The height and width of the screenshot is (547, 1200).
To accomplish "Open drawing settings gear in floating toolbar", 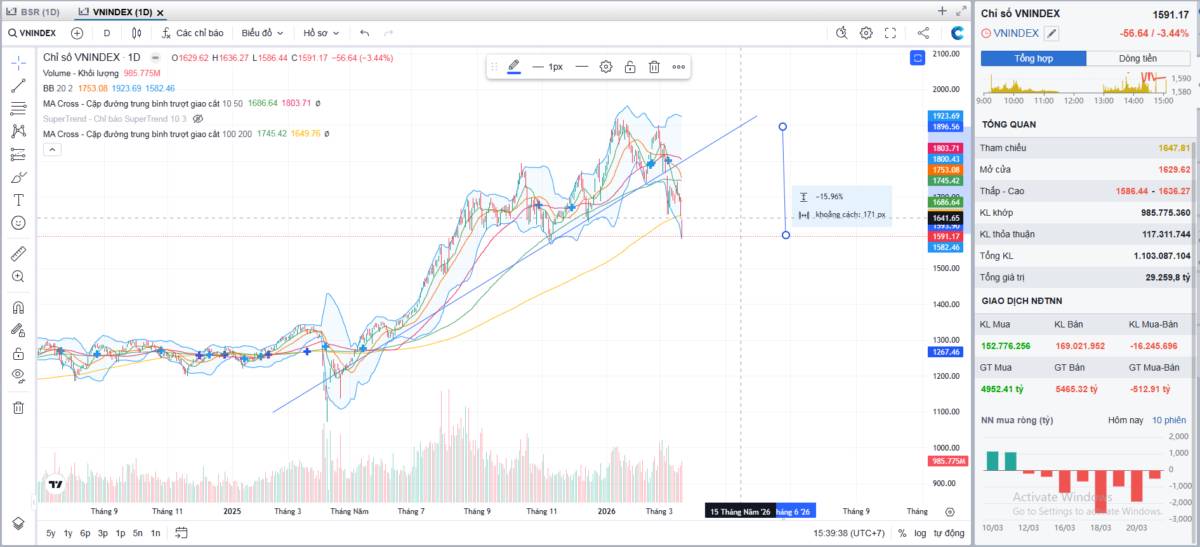I will [x=606, y=66].
